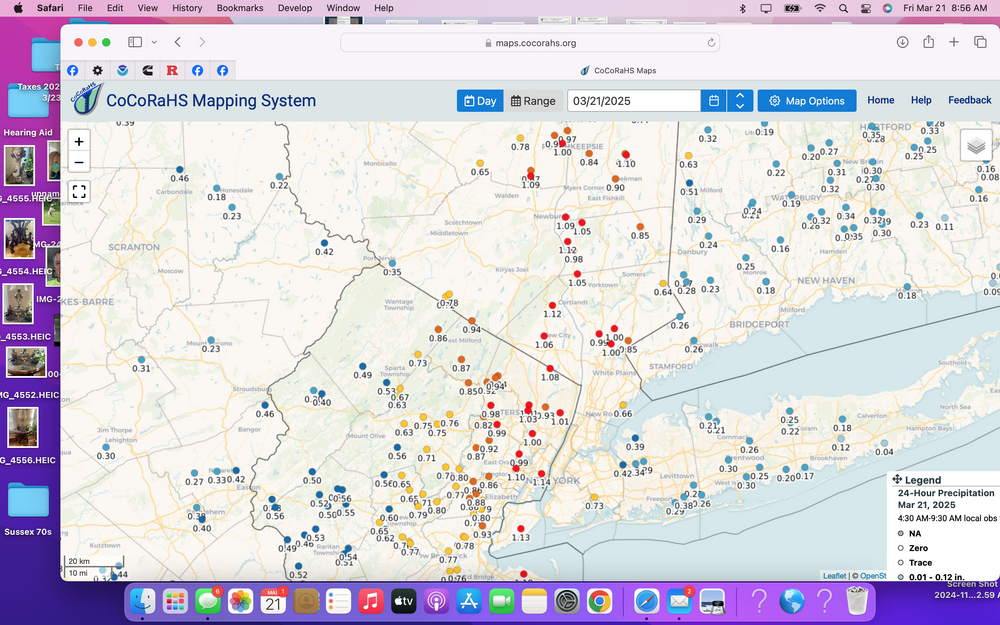The image size is (1000, 625).
Task: Reload the maps.cocorahs.org page
Action: (710, 43)
